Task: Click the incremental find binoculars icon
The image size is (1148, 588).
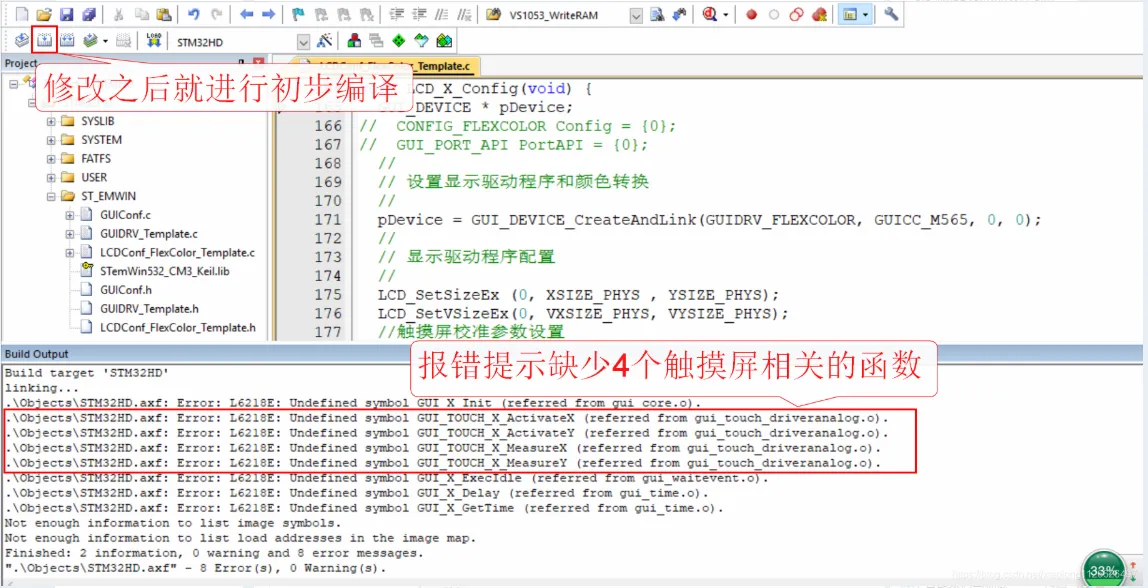Action: 680,14
